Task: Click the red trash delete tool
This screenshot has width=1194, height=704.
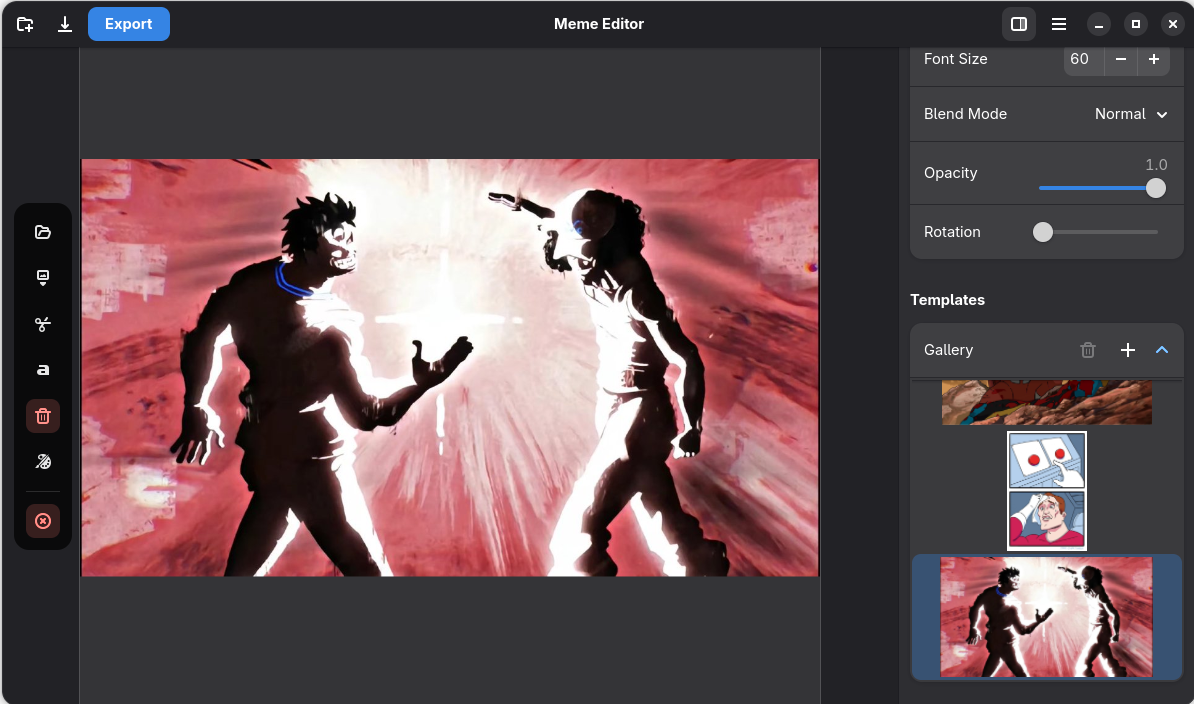Action: click(x=43, y=416)
